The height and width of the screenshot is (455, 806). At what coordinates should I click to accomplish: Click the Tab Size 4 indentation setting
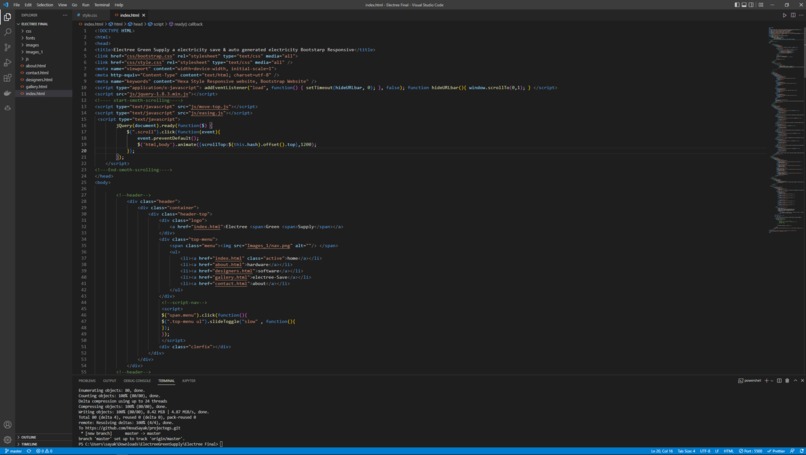[x=686, y=451]
